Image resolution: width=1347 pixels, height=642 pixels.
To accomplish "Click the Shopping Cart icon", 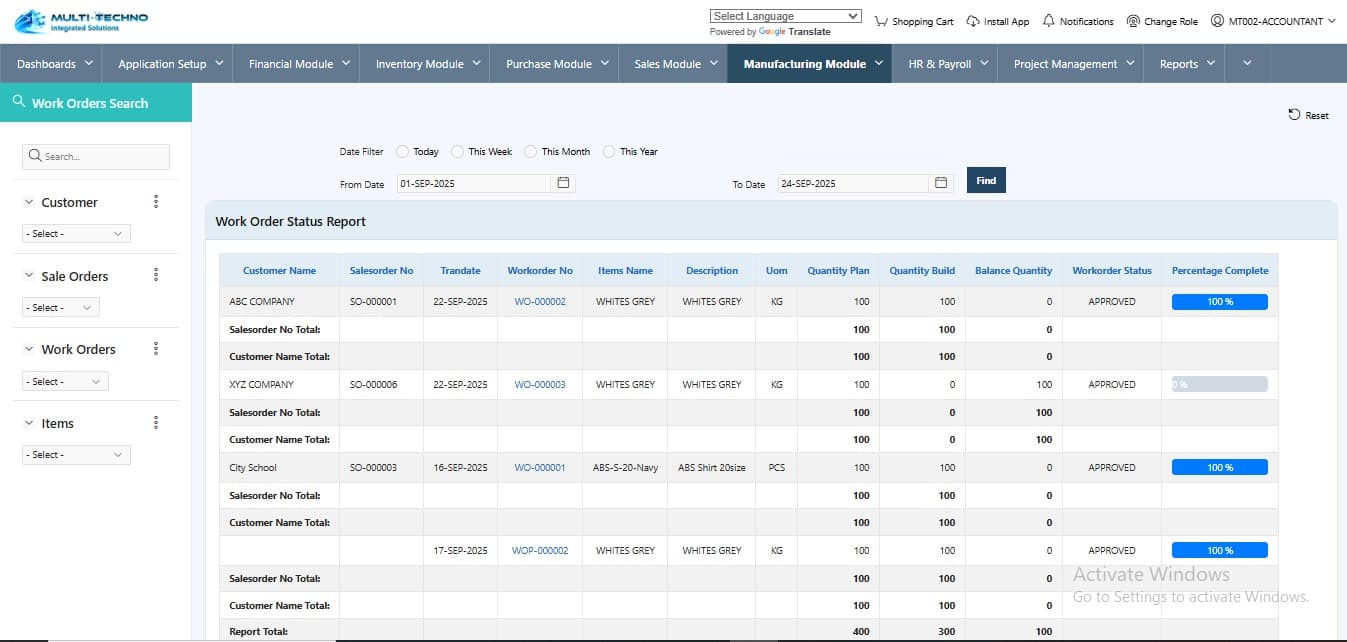I will tap(881, 21).
